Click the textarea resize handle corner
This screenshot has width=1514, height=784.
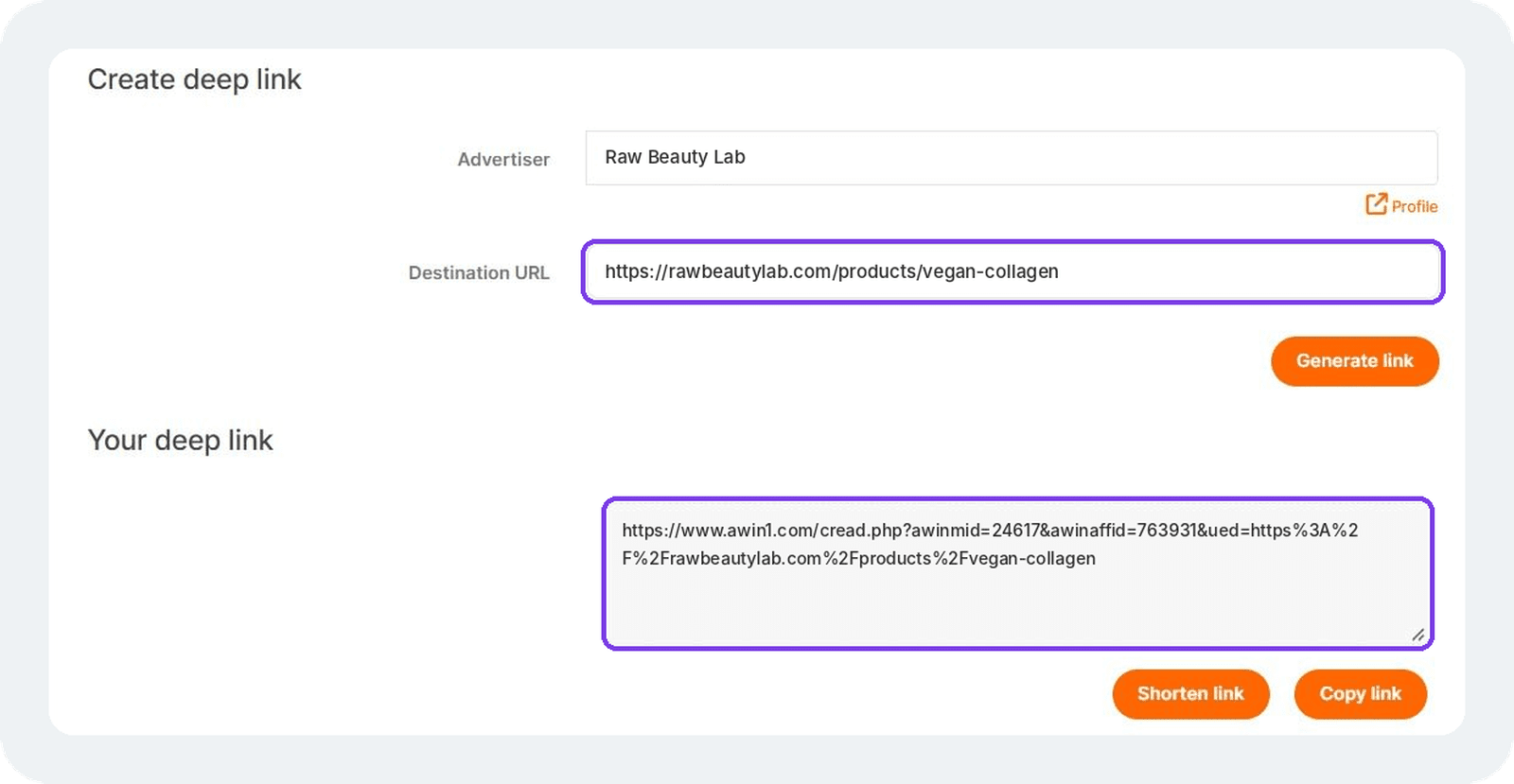[x=1417, y=635]
